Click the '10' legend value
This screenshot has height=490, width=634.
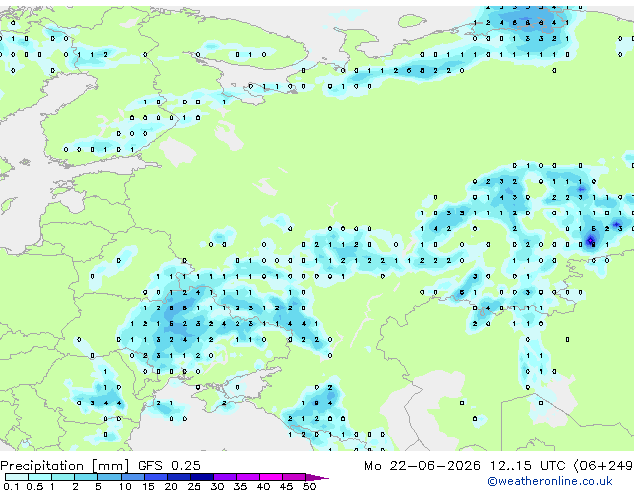tap(125, 486)
